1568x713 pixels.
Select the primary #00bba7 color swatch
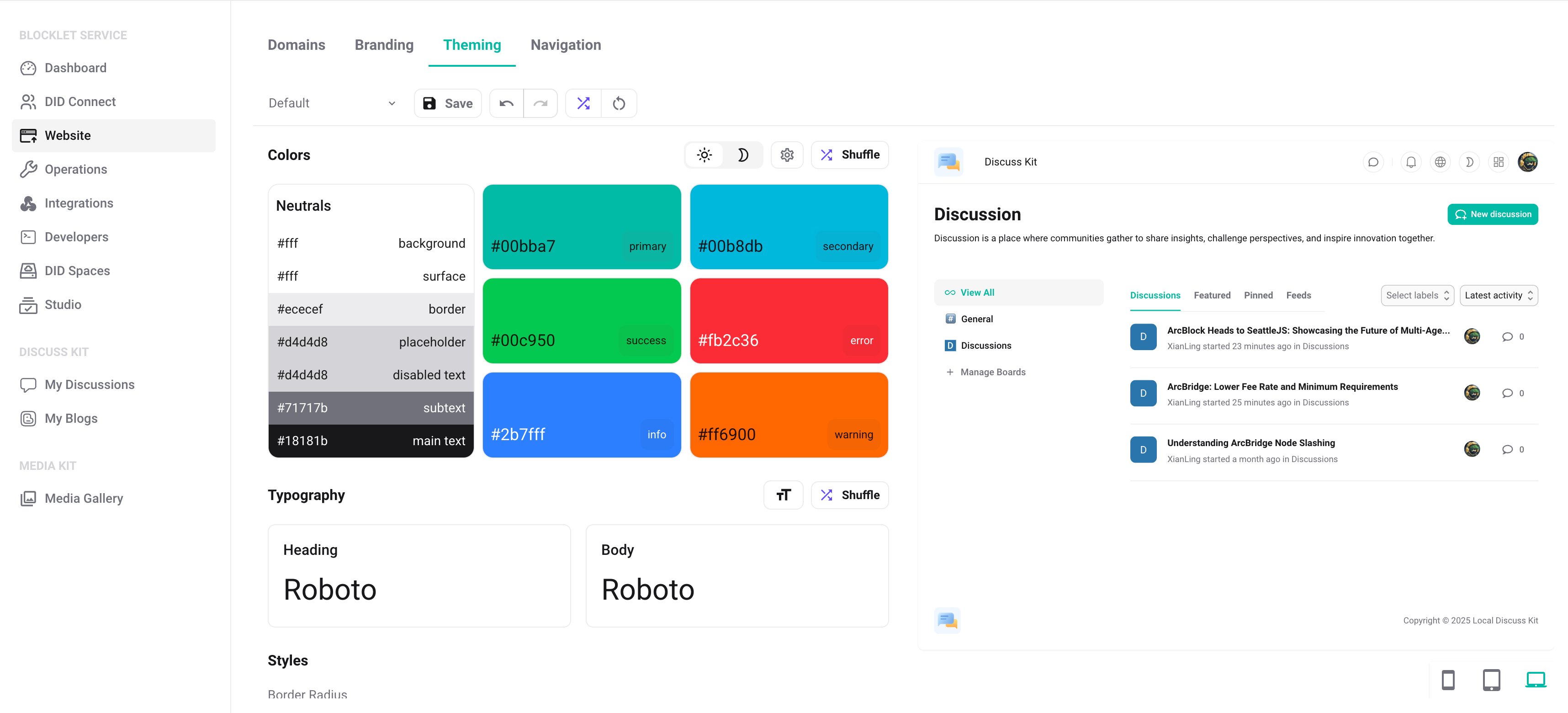581,227
